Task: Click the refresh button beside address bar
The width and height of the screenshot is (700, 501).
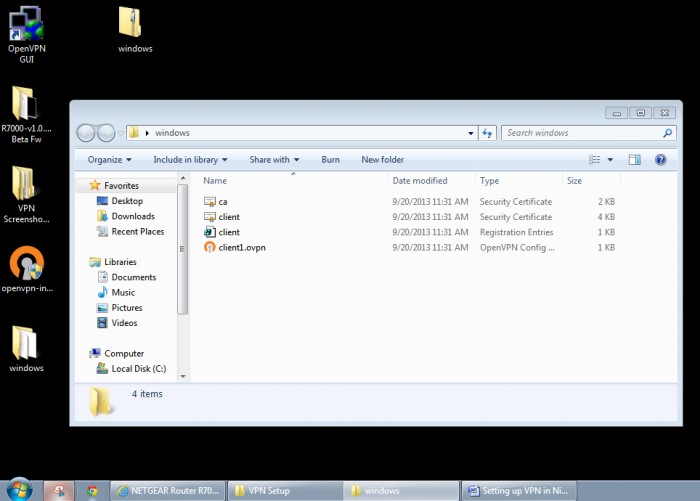Action: click(487, 133)
